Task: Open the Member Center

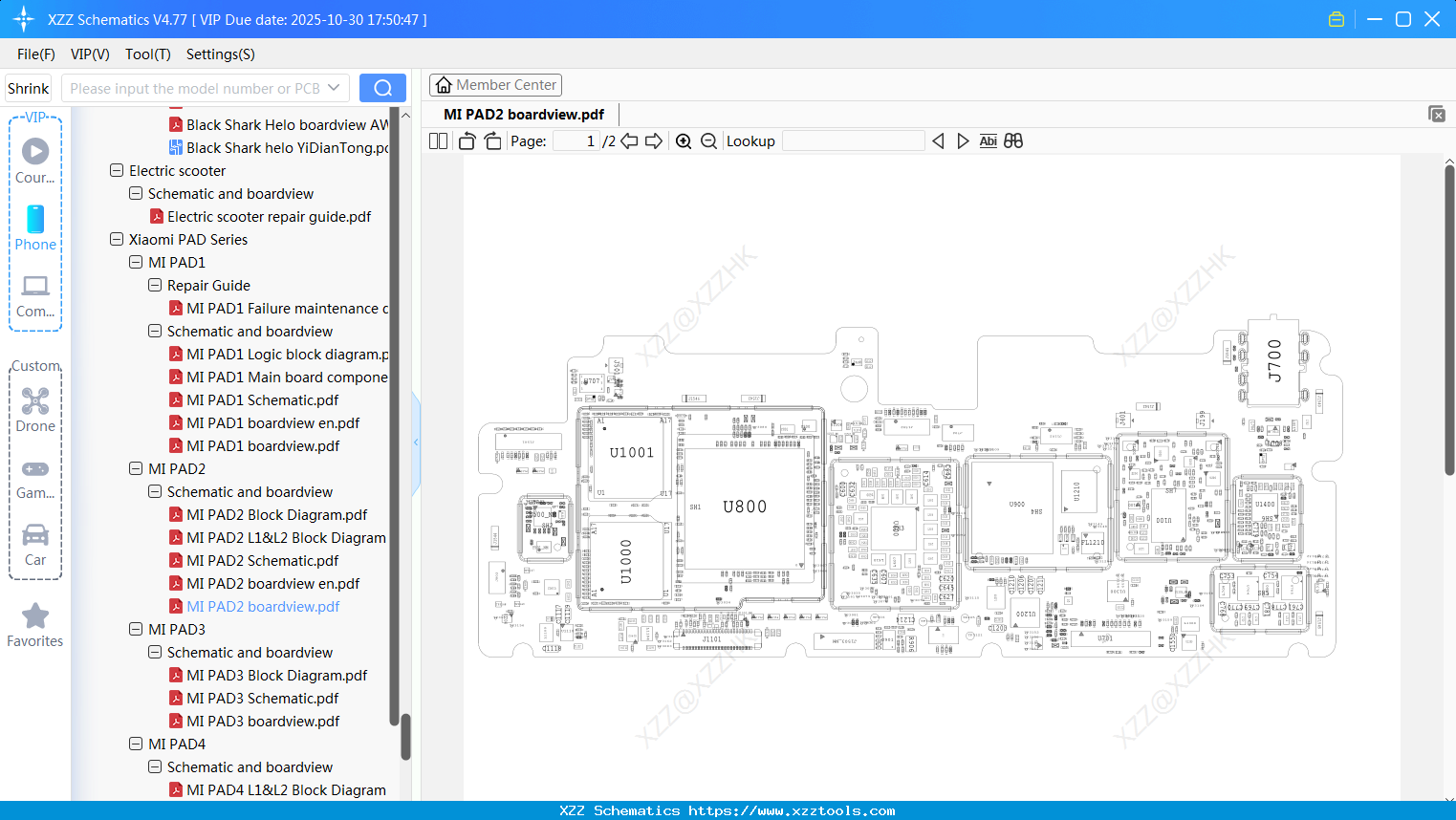Action: point(495,84)
